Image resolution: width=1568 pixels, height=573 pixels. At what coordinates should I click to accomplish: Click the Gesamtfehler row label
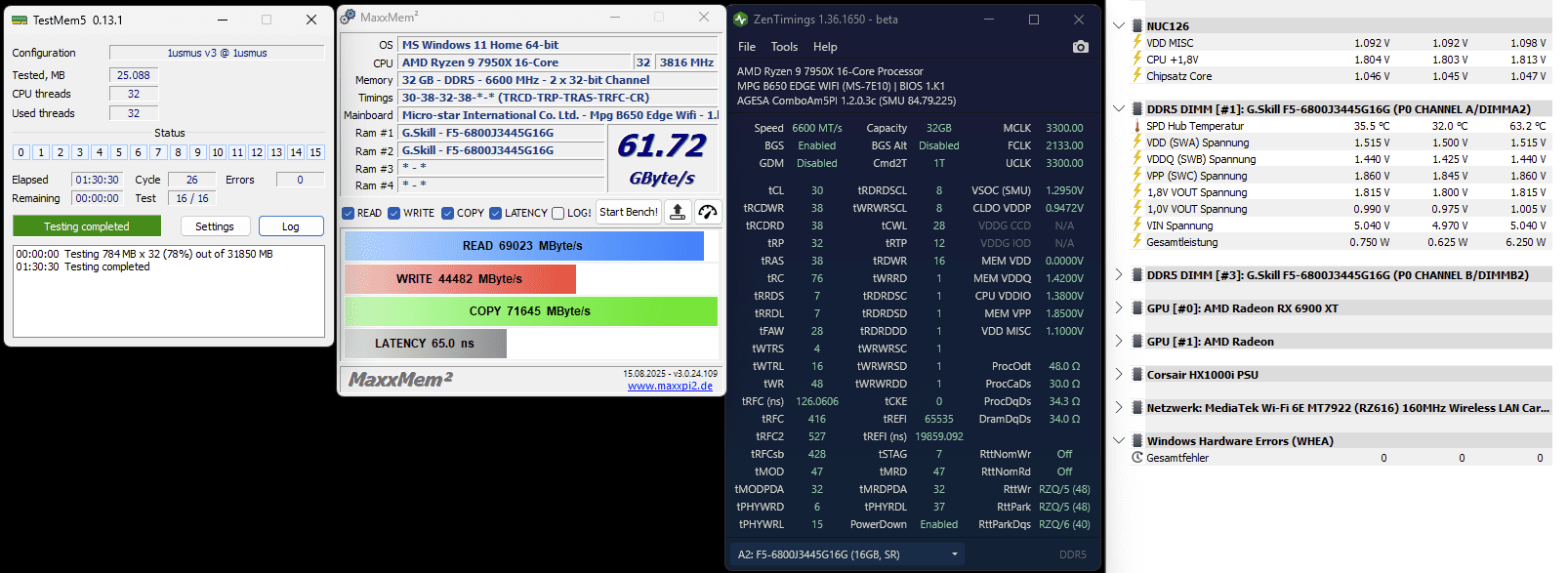coord(1177,458)
